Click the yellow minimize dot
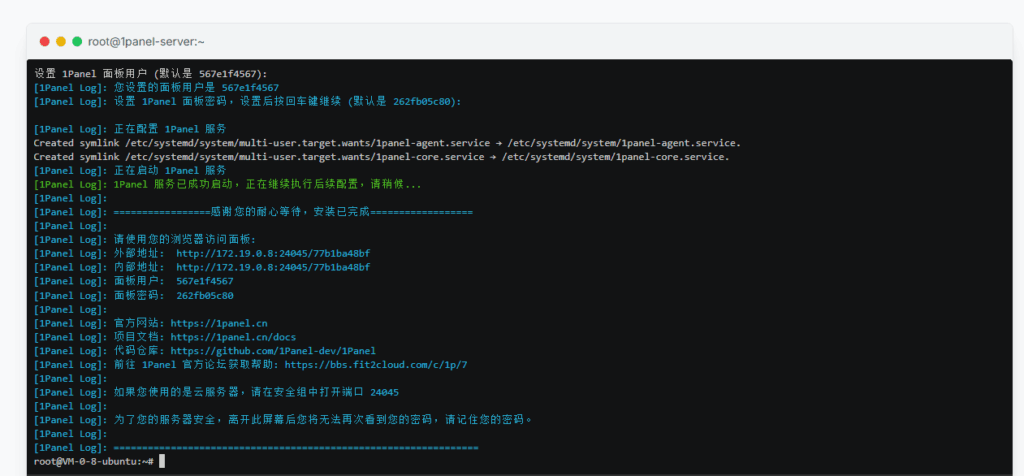The height and width of the screenshot is (476, 1024). pos(61,41)
